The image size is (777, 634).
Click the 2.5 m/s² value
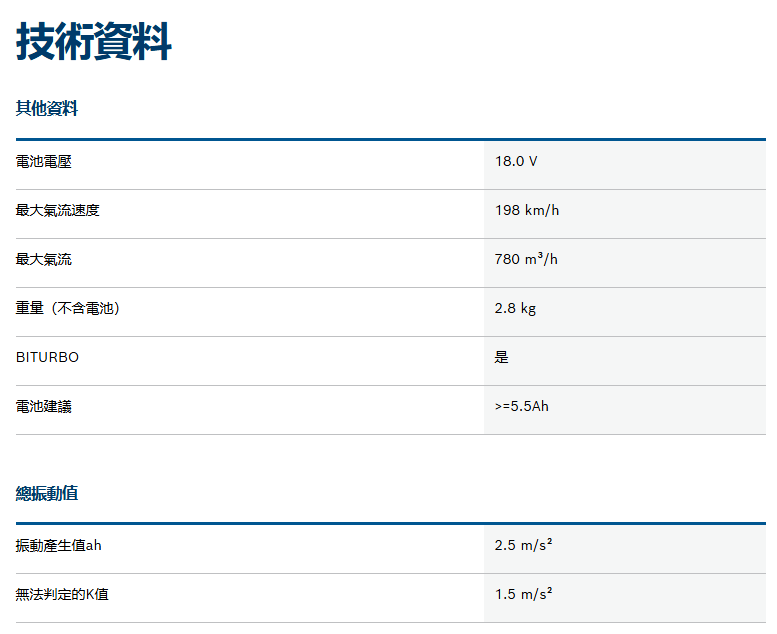tap(523, 545)
